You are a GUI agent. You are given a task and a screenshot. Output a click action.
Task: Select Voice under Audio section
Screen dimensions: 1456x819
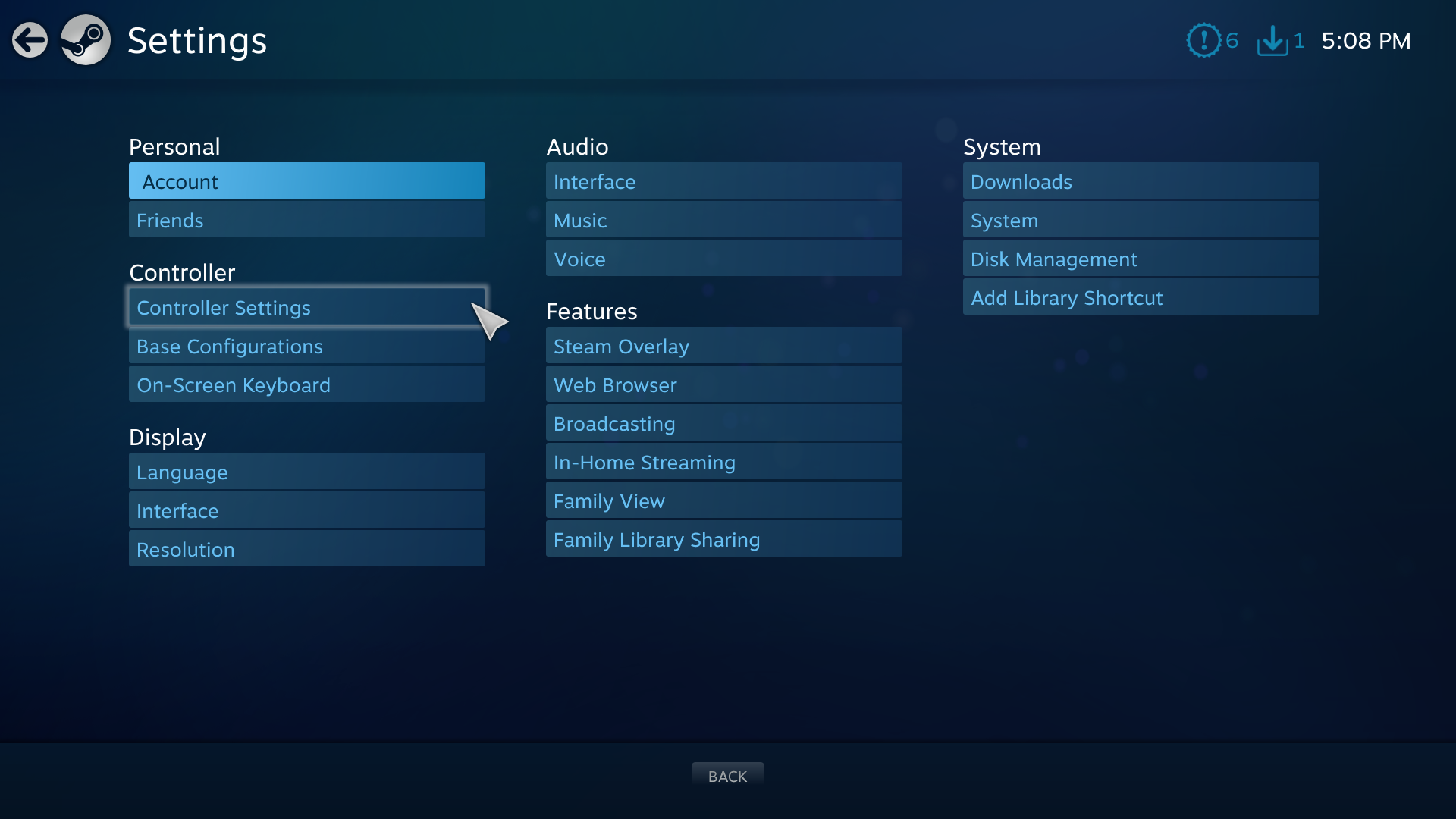(724, 259)
